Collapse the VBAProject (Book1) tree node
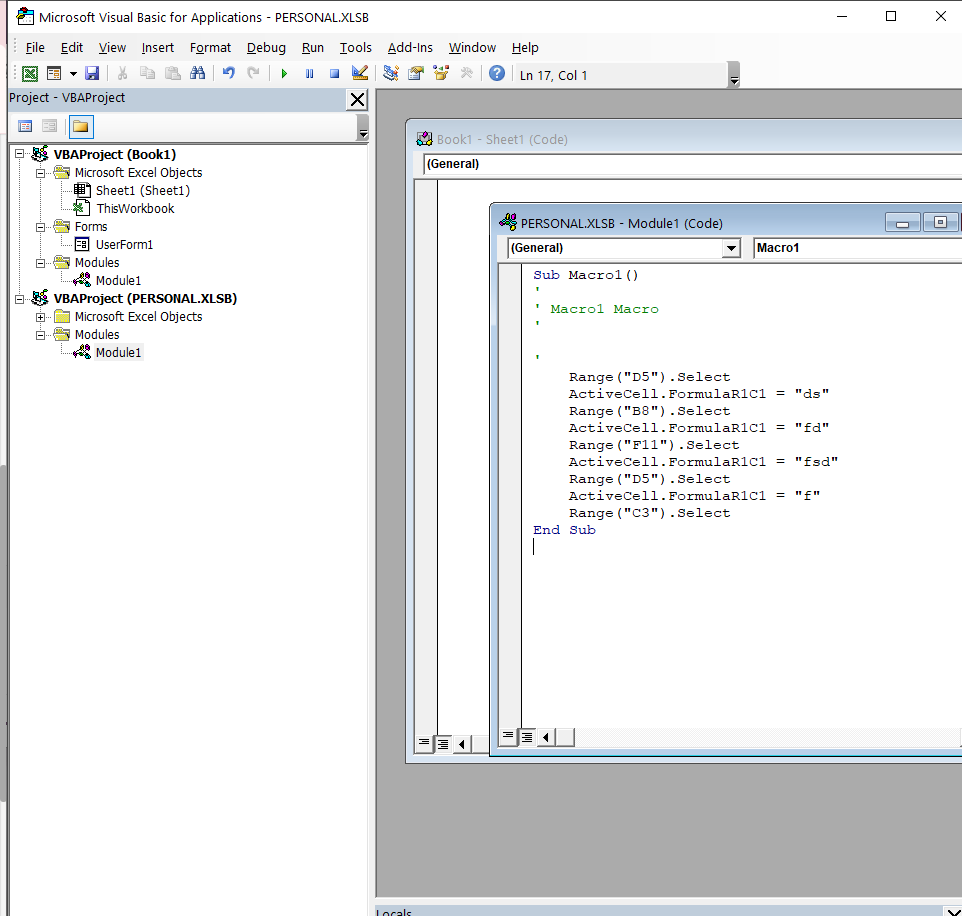The width and height of the screenshot is (962, 916). (x=19, y=155)
